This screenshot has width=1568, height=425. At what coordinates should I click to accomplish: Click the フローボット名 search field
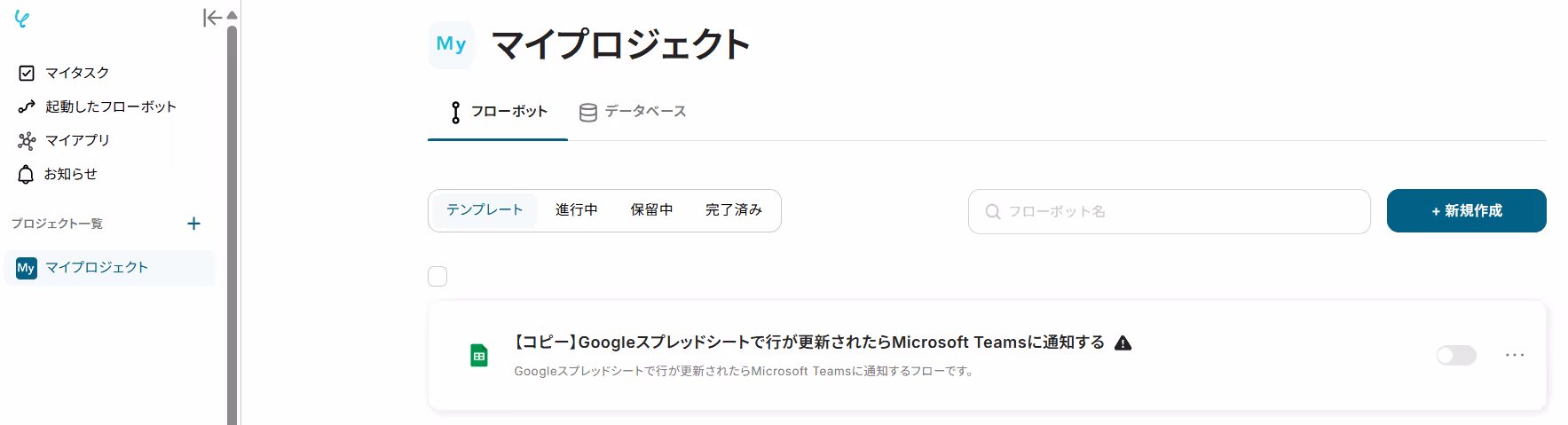1169,211
